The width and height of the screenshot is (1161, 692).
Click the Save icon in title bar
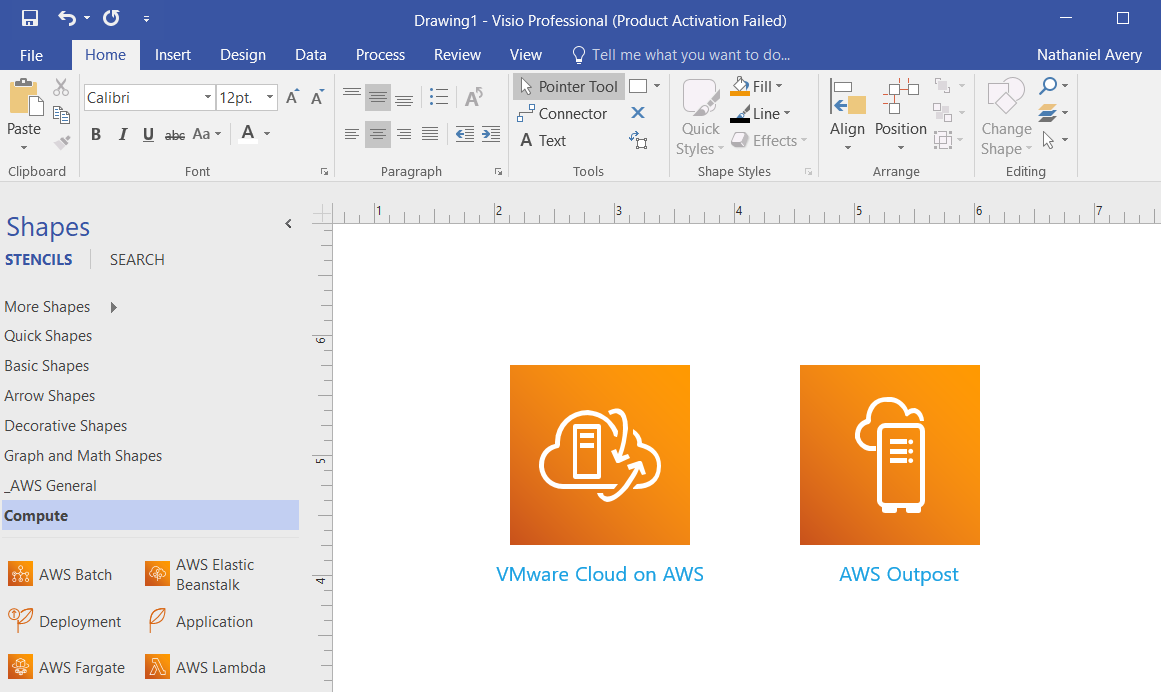pyautogui.click(x=30, y=19)
